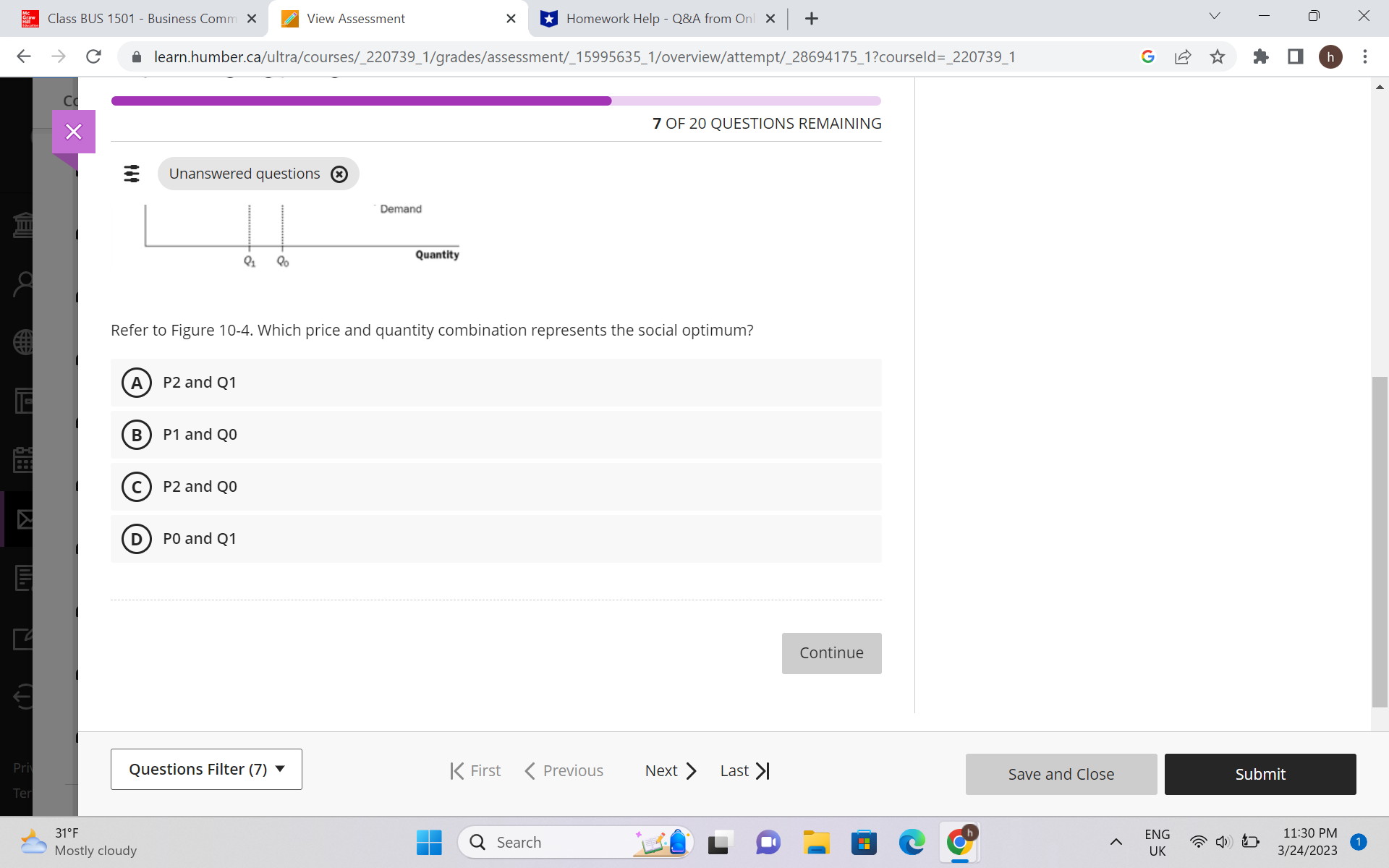This screenshot has height=868, width=1389.
Task: Open the messages envelope icon in sidebar
Action: pyautogui.click(x=24, y=519)
